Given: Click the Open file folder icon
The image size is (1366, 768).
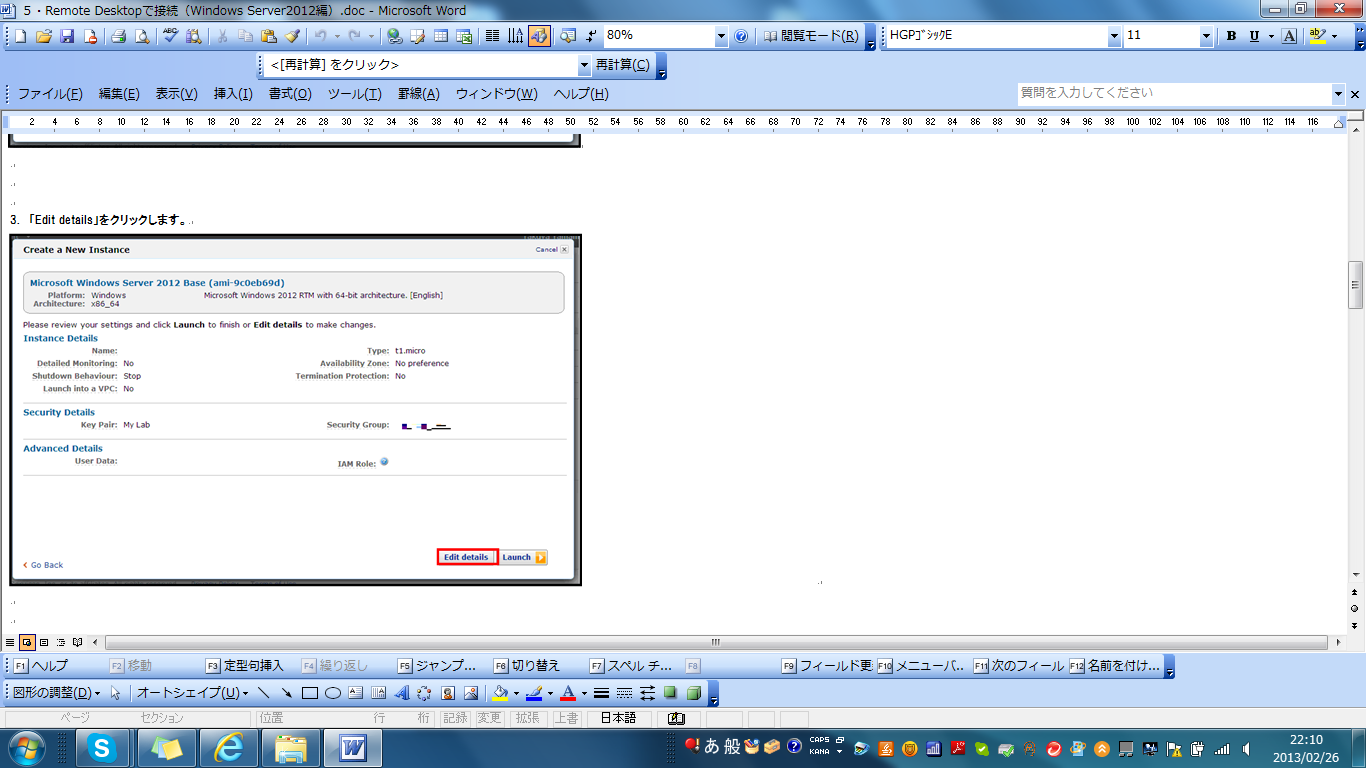Looking at the screenshot, I should (43, 36).
